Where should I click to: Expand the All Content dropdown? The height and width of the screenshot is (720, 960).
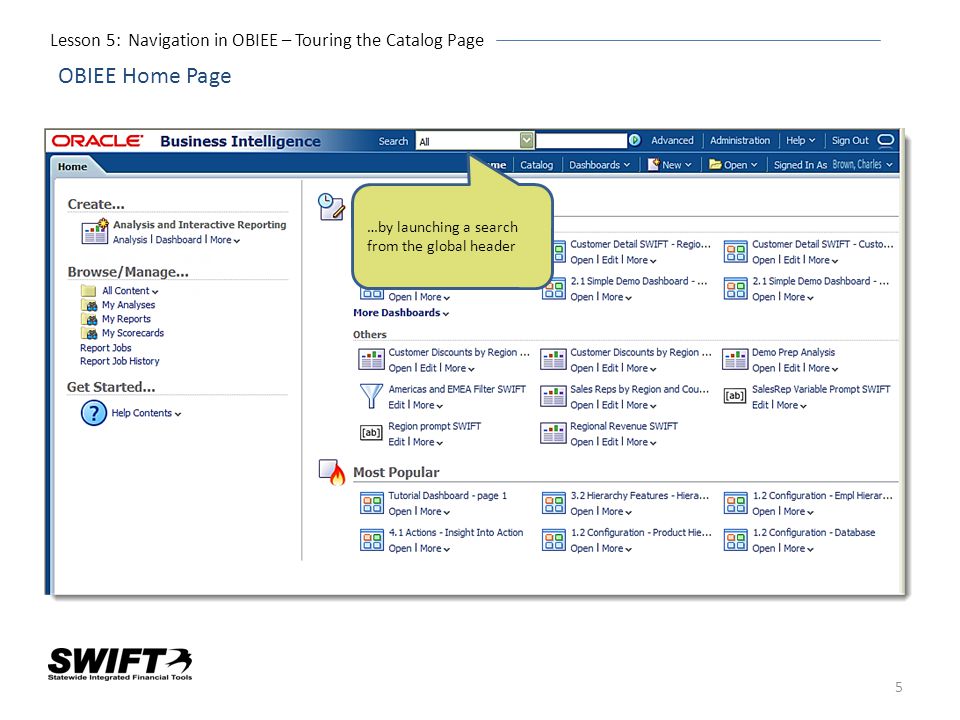[x=130, y=291]
